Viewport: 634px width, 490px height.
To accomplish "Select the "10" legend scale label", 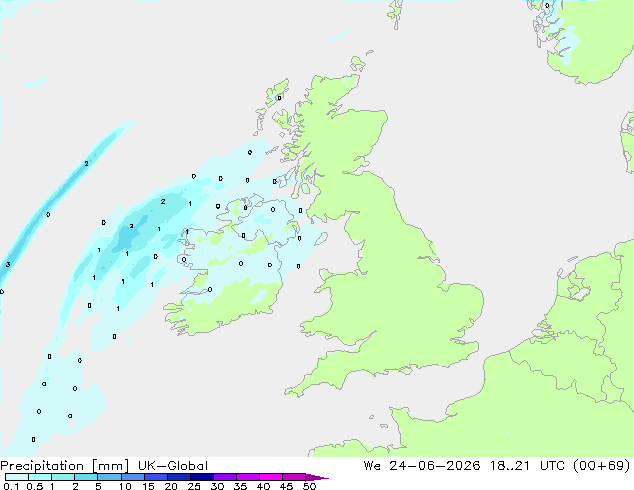I will [x=125, y=486].
